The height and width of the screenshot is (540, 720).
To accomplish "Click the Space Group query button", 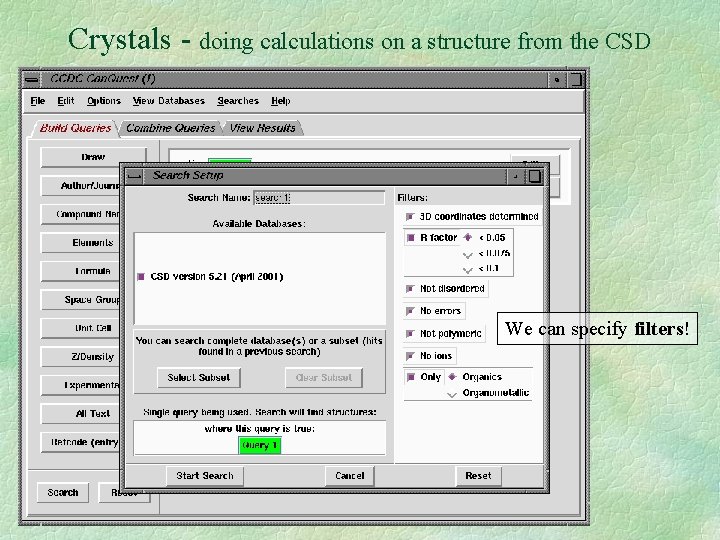I will pyautogui.click(x=80, y=300).
